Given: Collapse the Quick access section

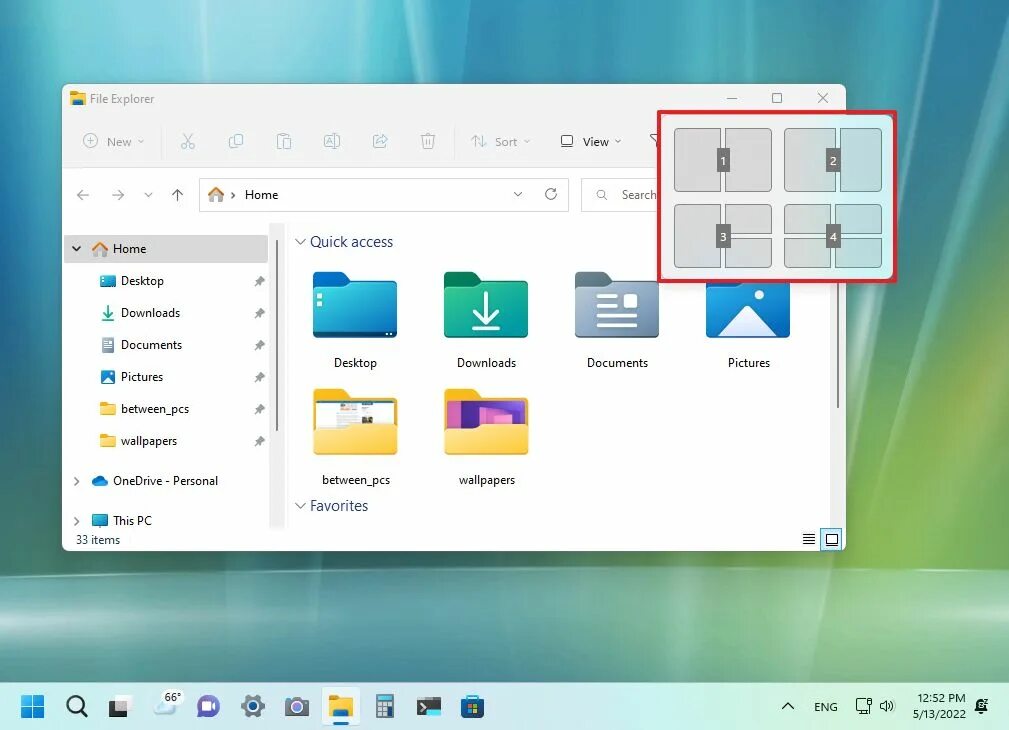Looking at the screenshot, I should (x=301, y=241).
